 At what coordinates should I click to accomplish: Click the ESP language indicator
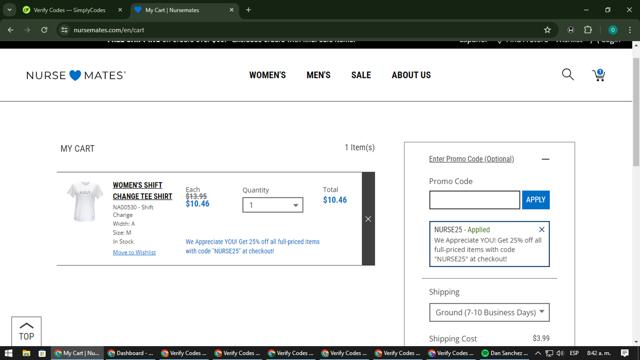click(574, 353)
